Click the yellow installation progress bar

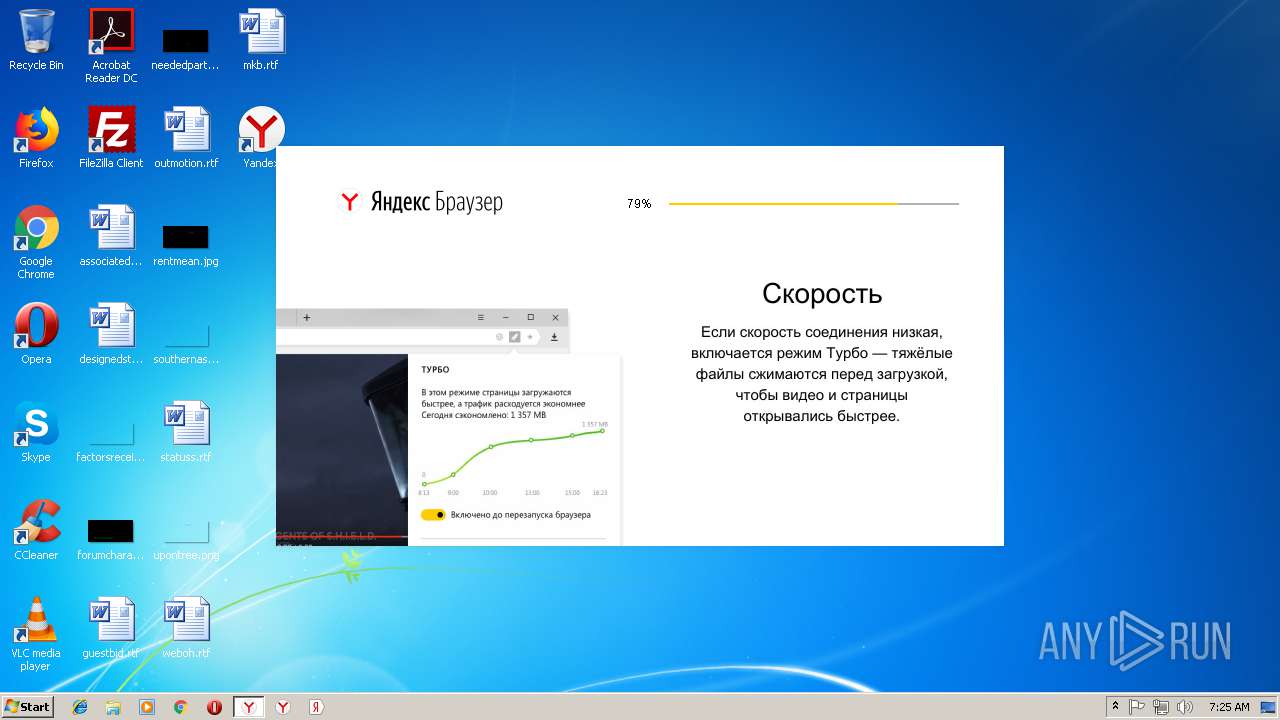click(x=813, y=204)
